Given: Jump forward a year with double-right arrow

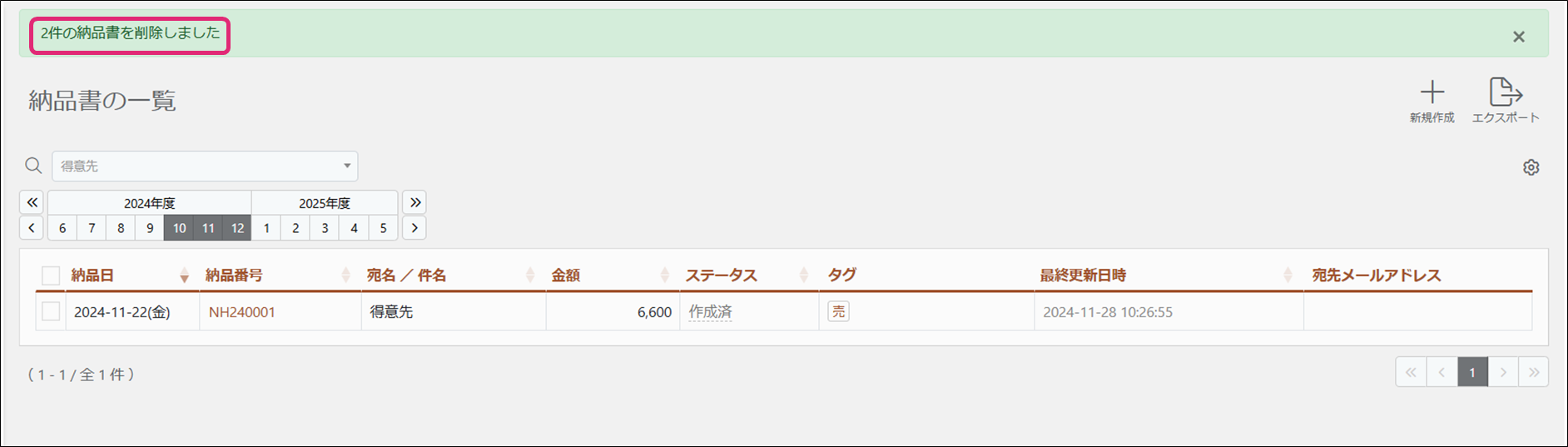Looking at the screenshot, I should 414,202.
